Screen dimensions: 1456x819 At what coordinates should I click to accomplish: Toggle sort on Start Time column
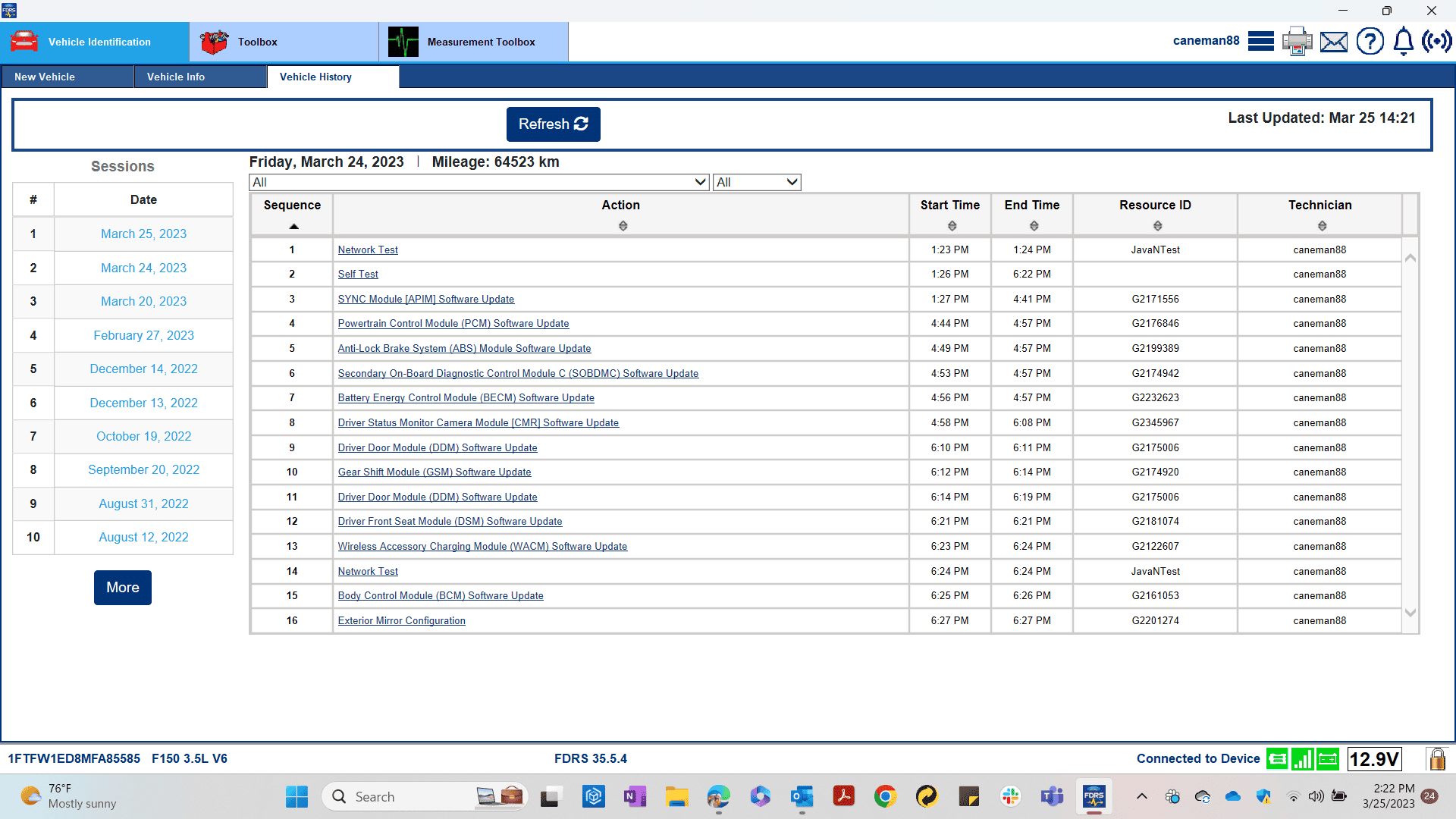[952, 226]
